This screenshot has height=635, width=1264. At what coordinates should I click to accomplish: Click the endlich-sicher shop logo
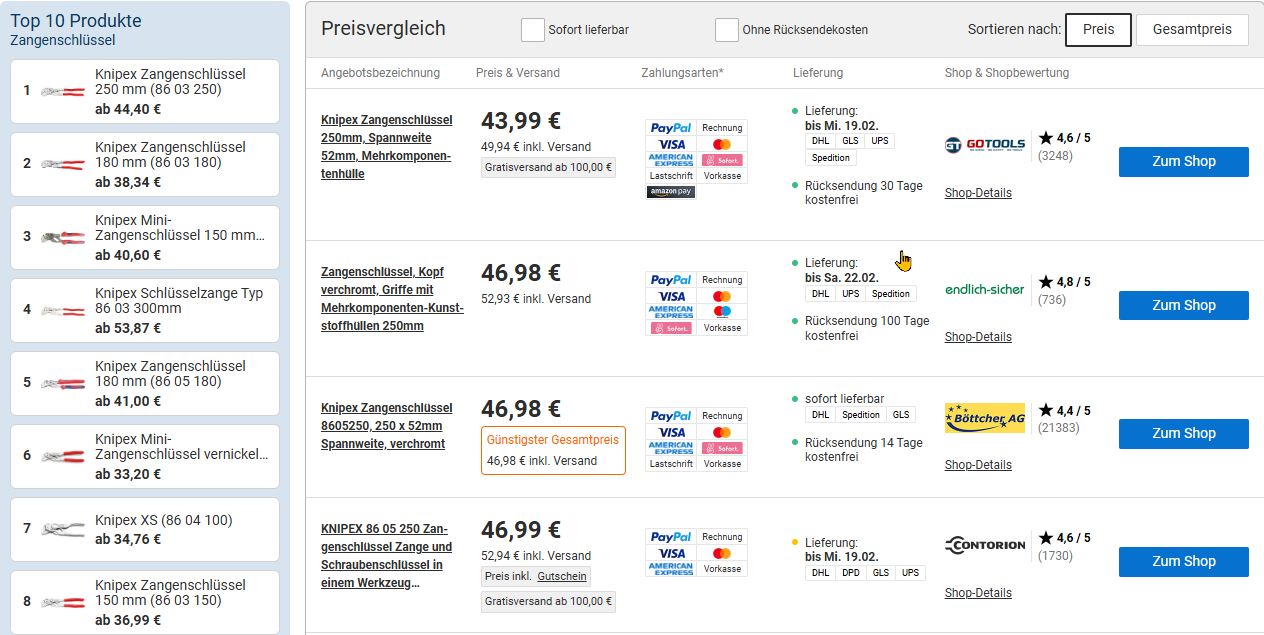coord(985,289)
